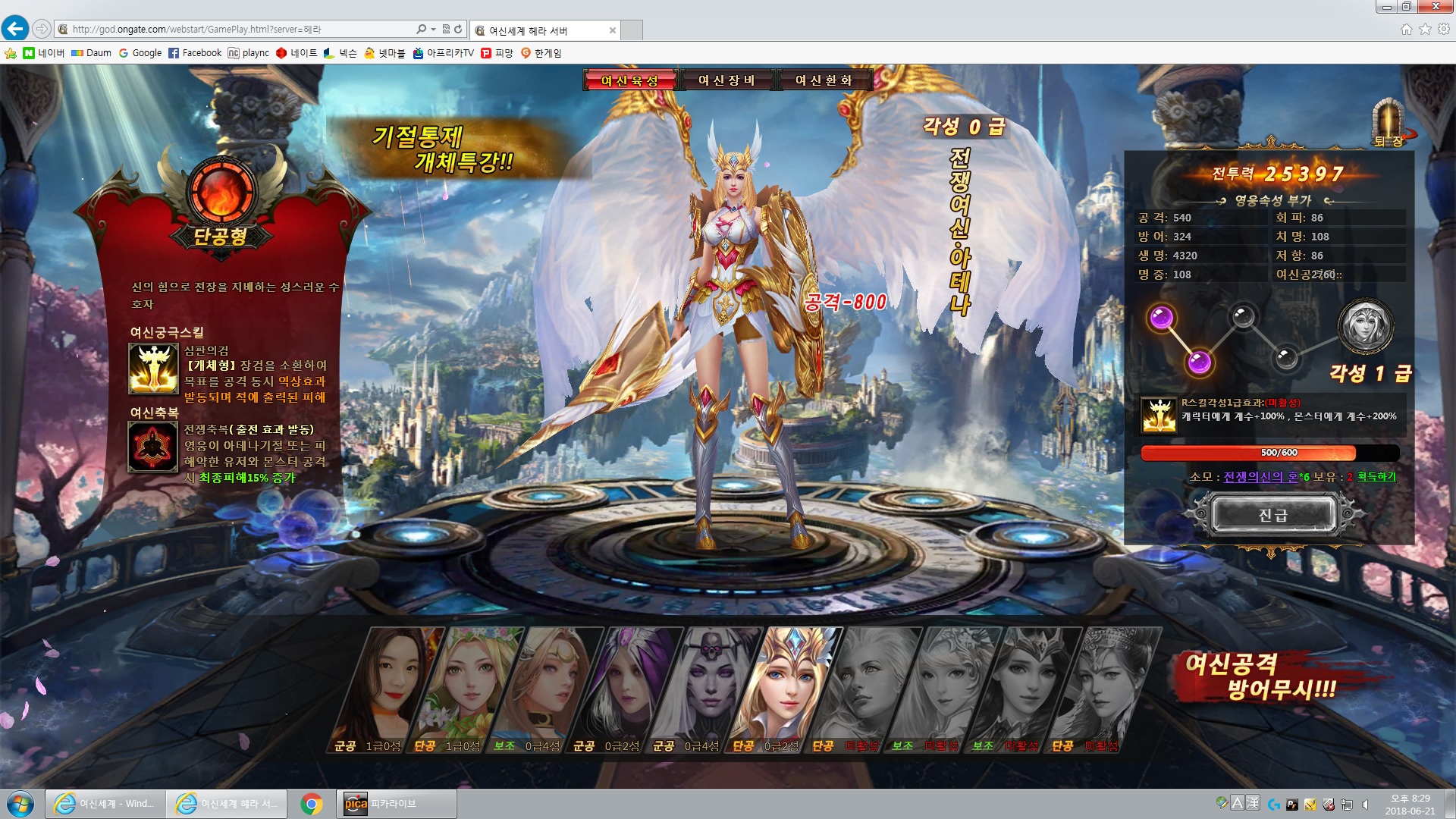Open the Google favorites bookmark
Viewport: 1456px width, 819px height.
[140, 53]
